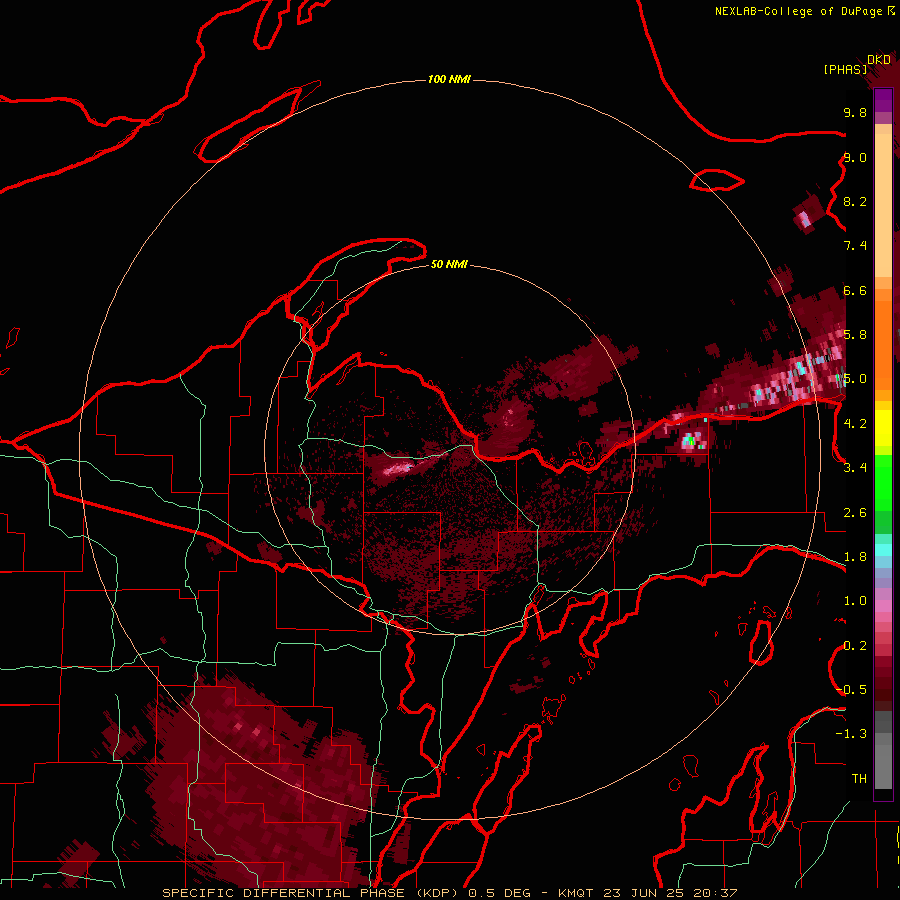Select the peach segment of the color bar
900x900 pixels.
(883, 201)
